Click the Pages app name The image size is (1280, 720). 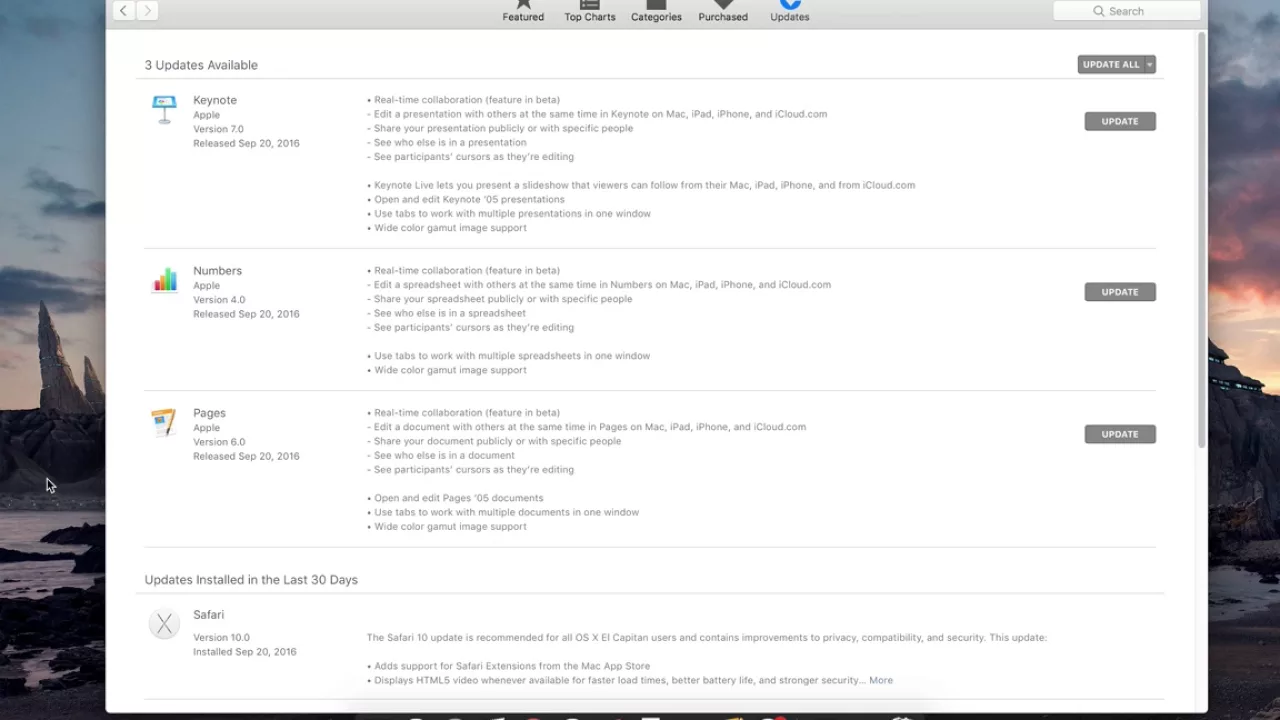coord(210,413)
